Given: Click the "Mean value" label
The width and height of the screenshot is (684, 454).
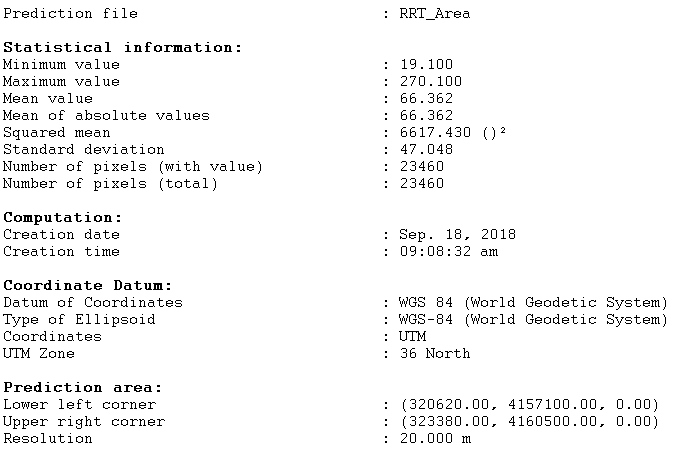Looking at the screenshot, I should coord(48,99).
